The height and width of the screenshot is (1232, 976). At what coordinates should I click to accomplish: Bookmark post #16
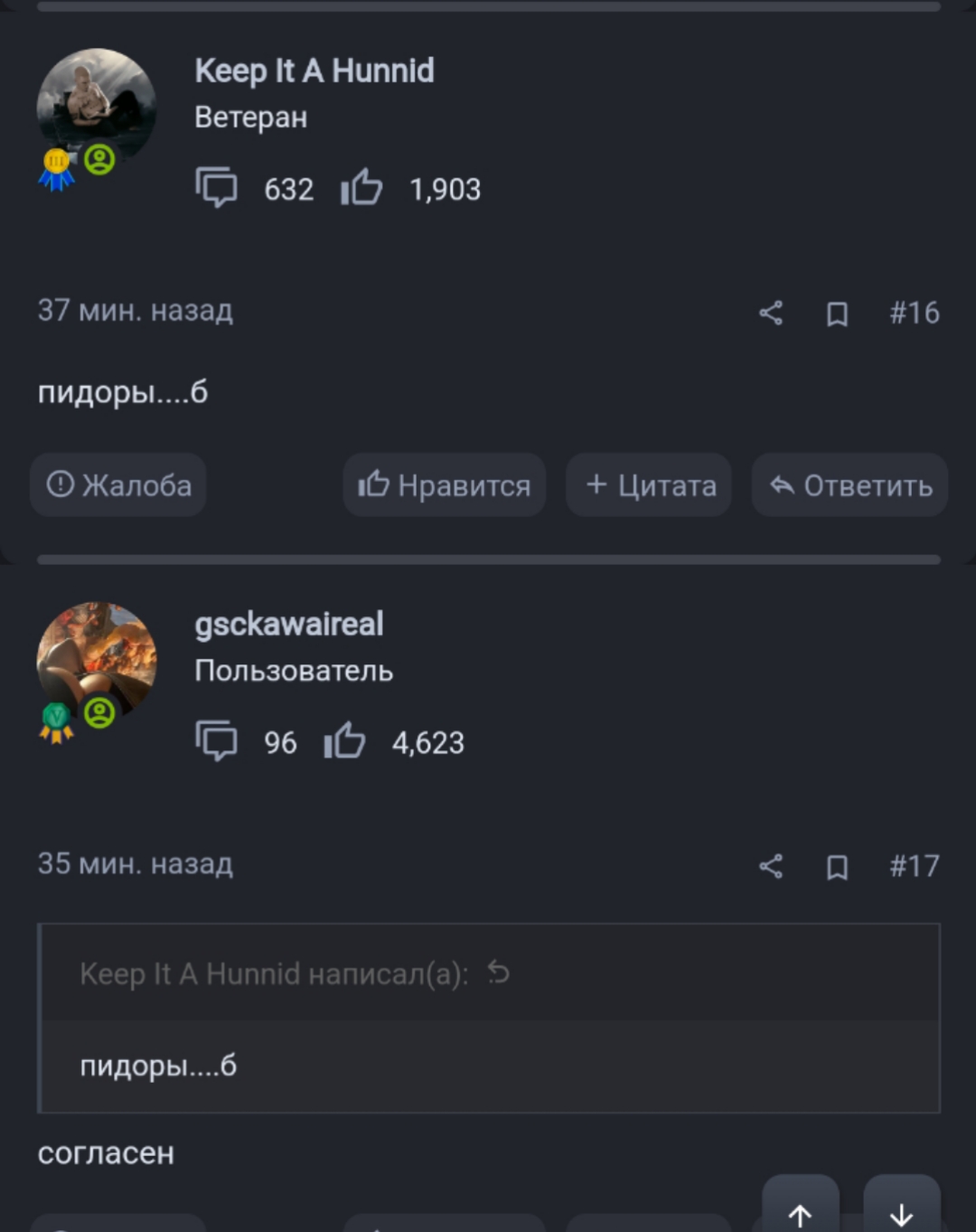pos(837,314)
